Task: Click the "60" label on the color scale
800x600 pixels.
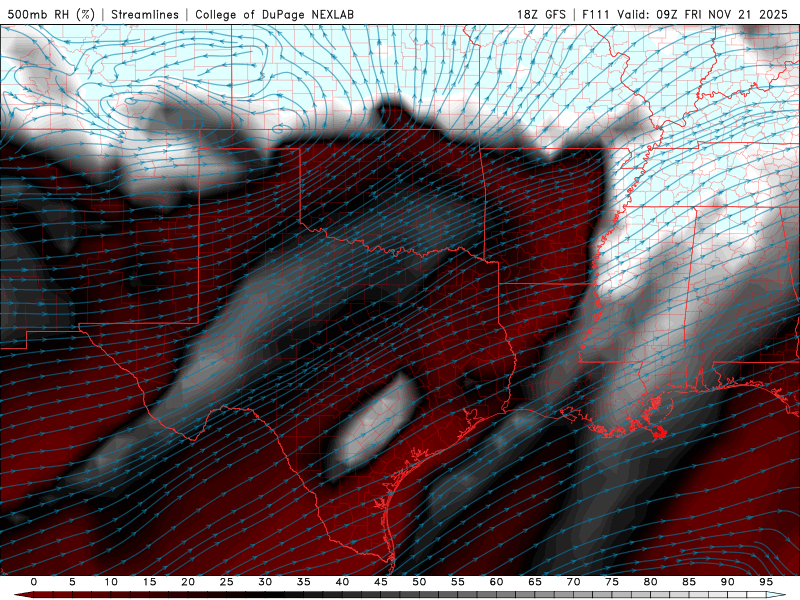Action: coord(496,582)
